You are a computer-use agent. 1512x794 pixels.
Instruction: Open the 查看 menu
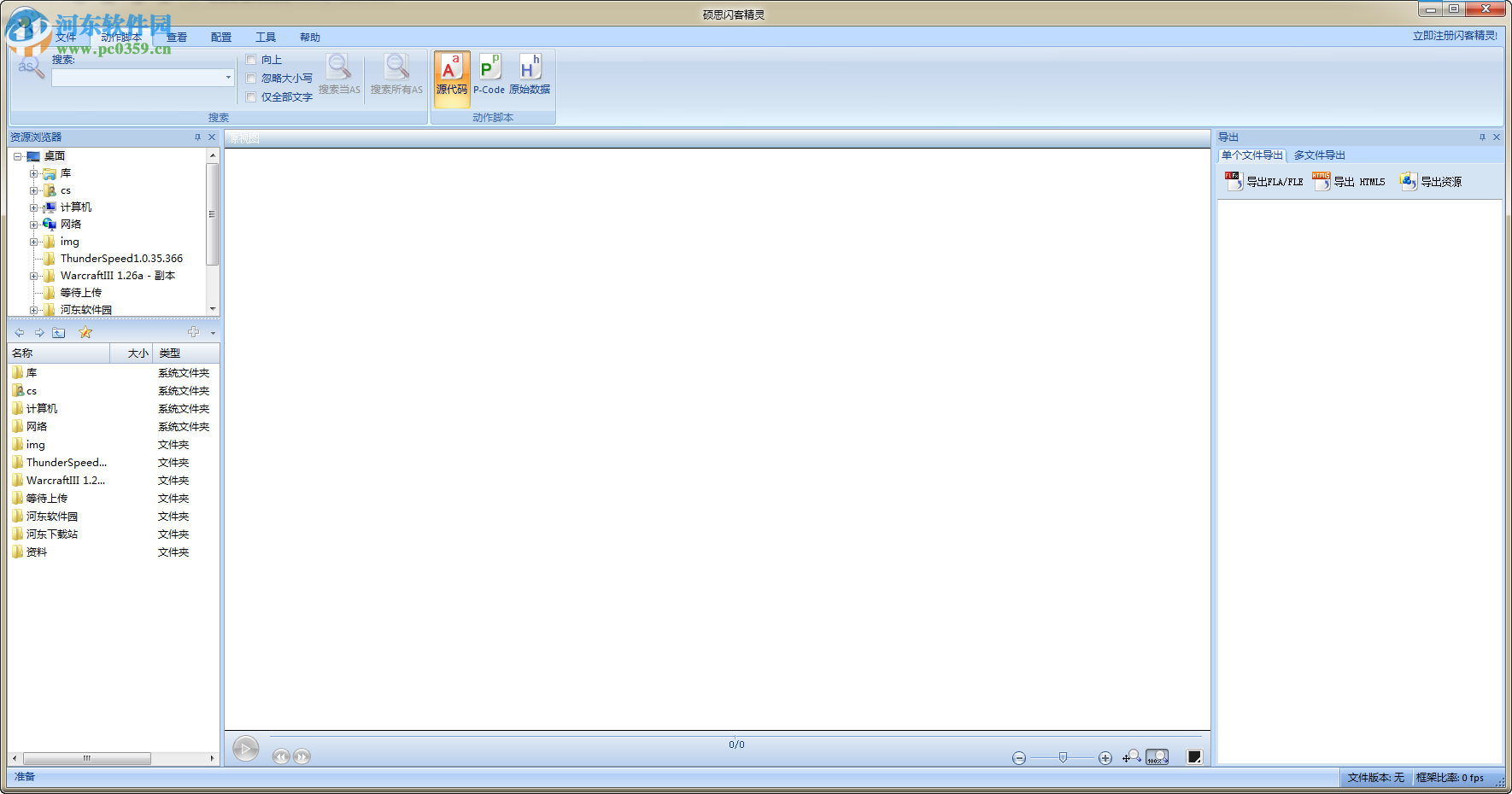pyautogui.click(x=177, y=38)
